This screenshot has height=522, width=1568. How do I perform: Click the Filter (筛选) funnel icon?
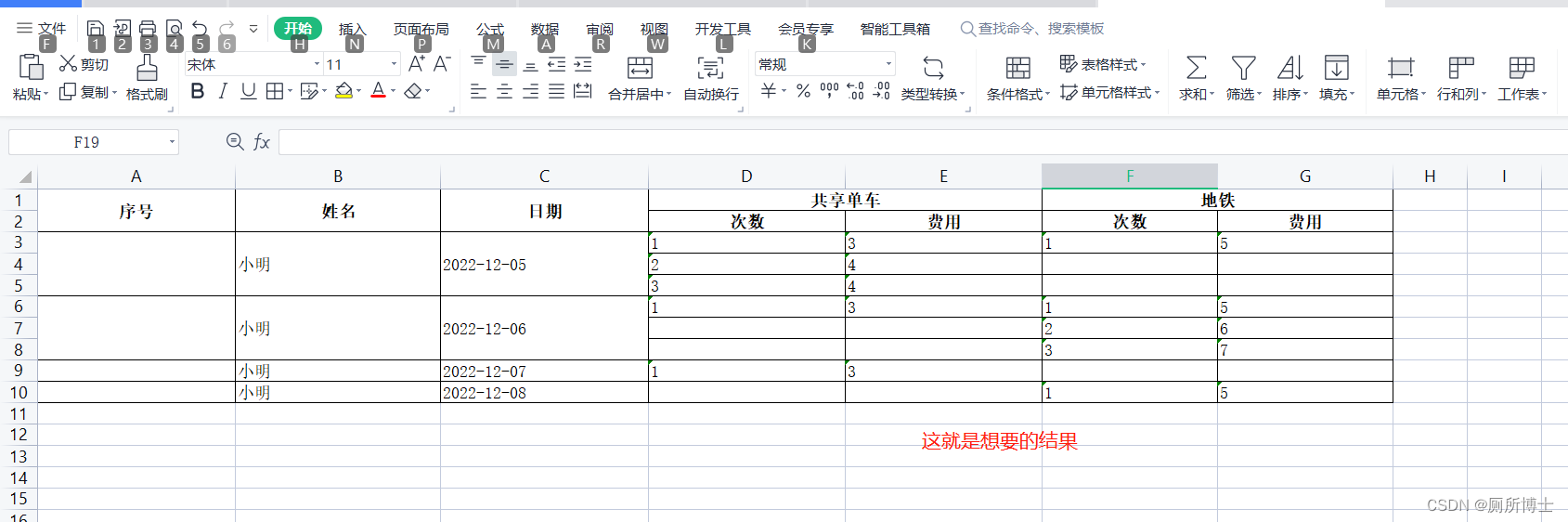coord(1243,67)
